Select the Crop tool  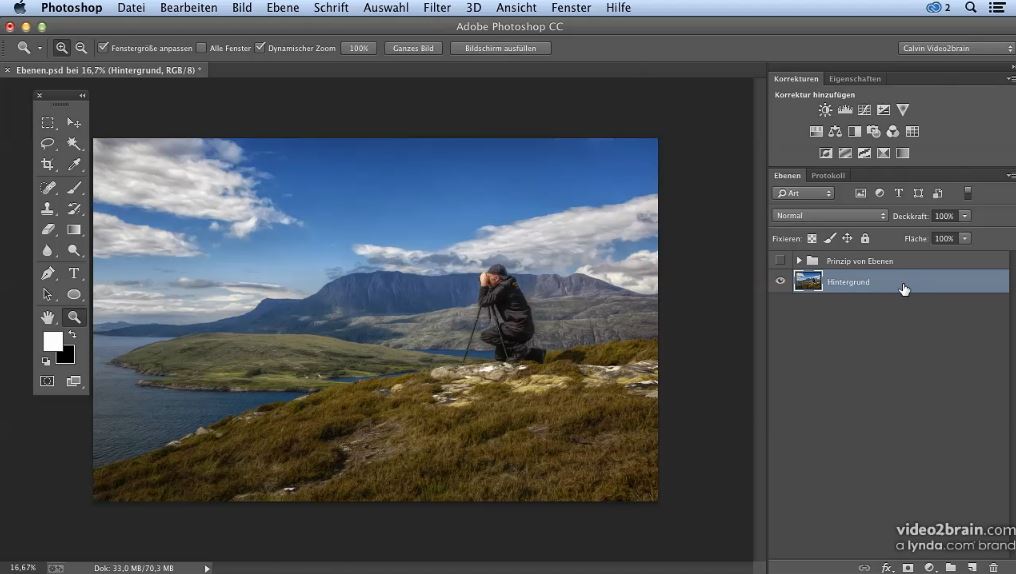47,165
